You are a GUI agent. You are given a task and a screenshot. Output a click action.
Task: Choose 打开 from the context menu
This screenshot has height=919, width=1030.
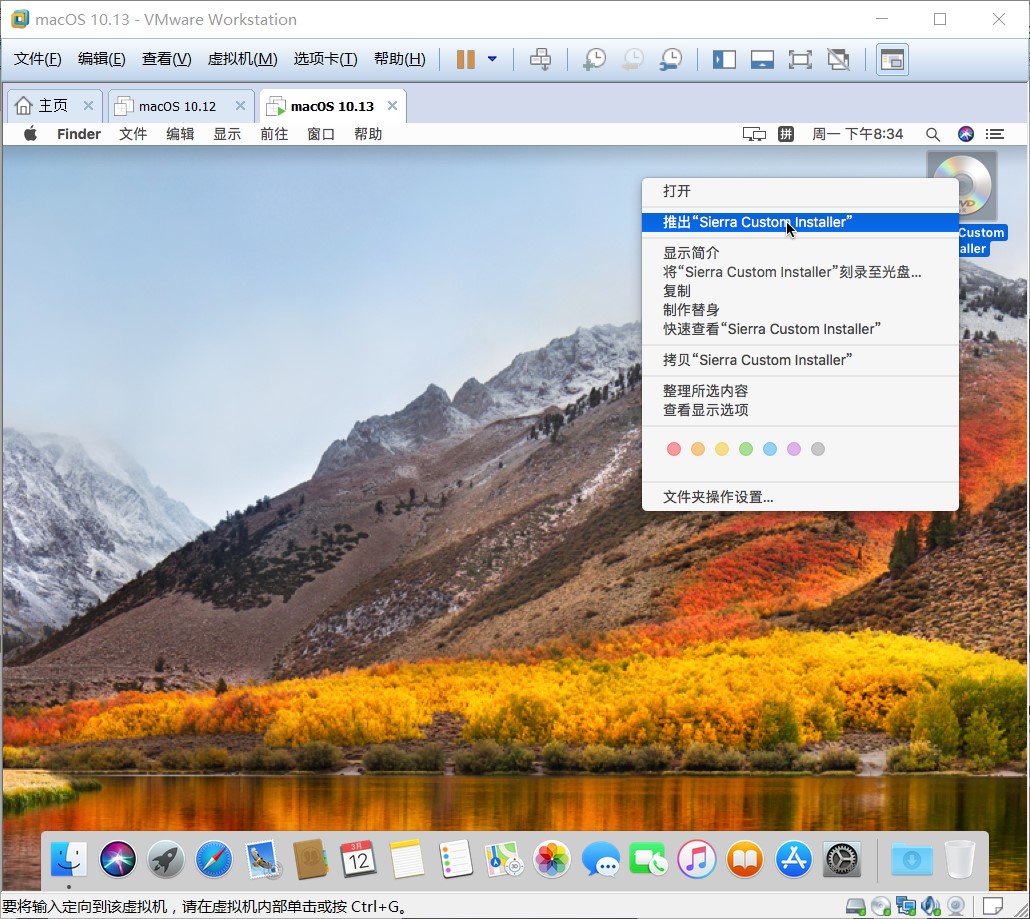pyautogui.click(x=800, y=191)
